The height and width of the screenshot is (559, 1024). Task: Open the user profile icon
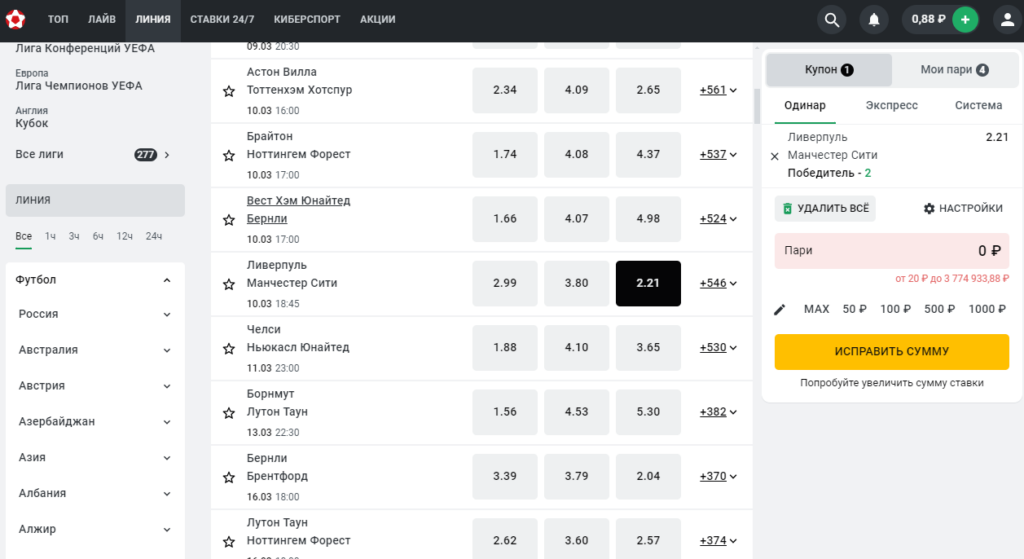pyautogui.click(x=1007, y=20)
